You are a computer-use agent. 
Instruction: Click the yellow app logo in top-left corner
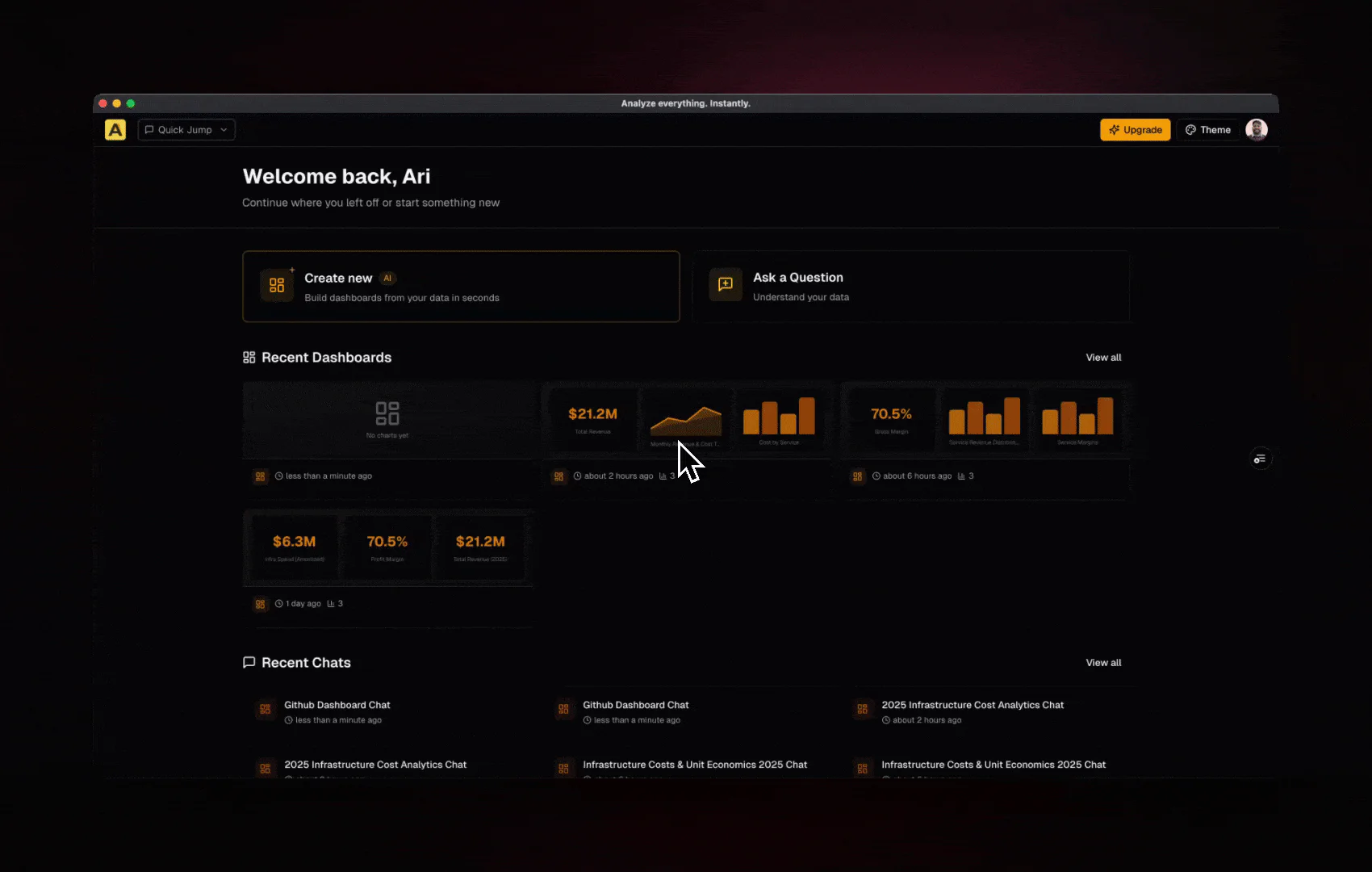pos(115,129)
